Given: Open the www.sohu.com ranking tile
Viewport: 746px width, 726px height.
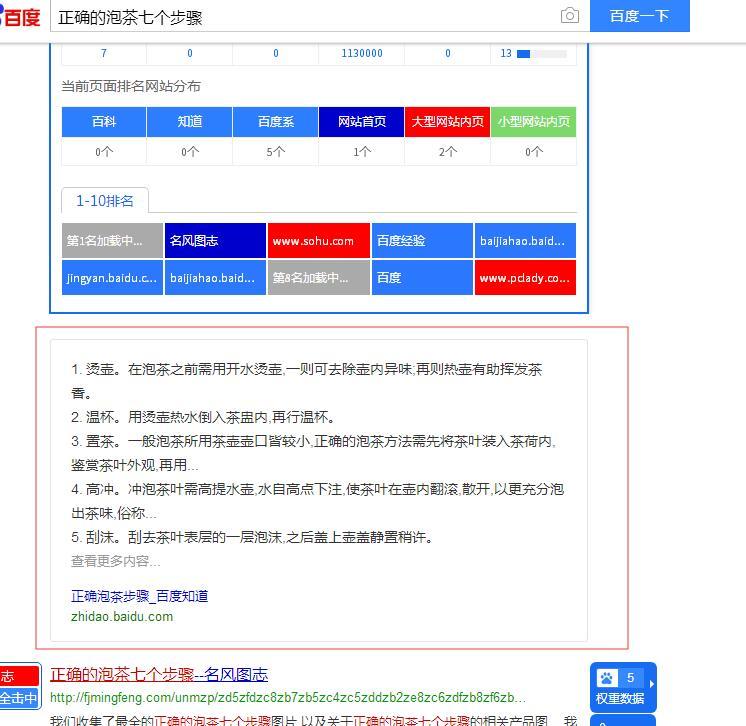Looking at the screenshot, I should 319,241.
